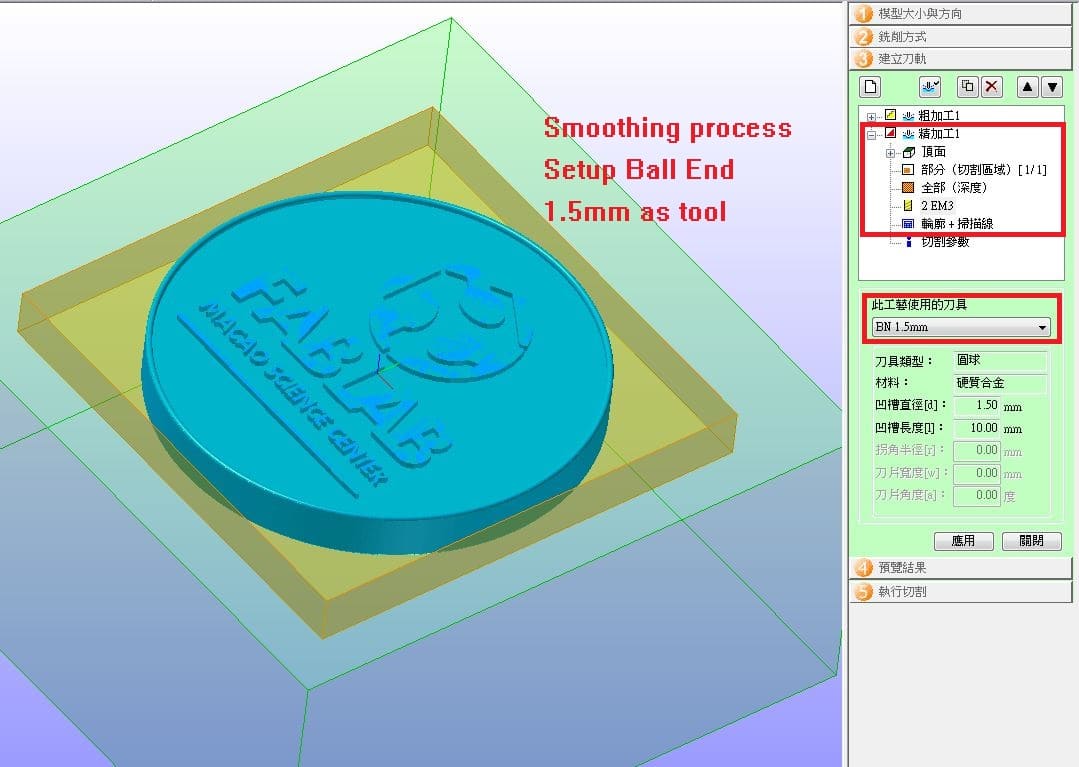Image resolution: width=1079 pixels, height=767 pixels.
Task: Click the 凹槽長度 field showing 10.00
Action: (x=976, y=428)
